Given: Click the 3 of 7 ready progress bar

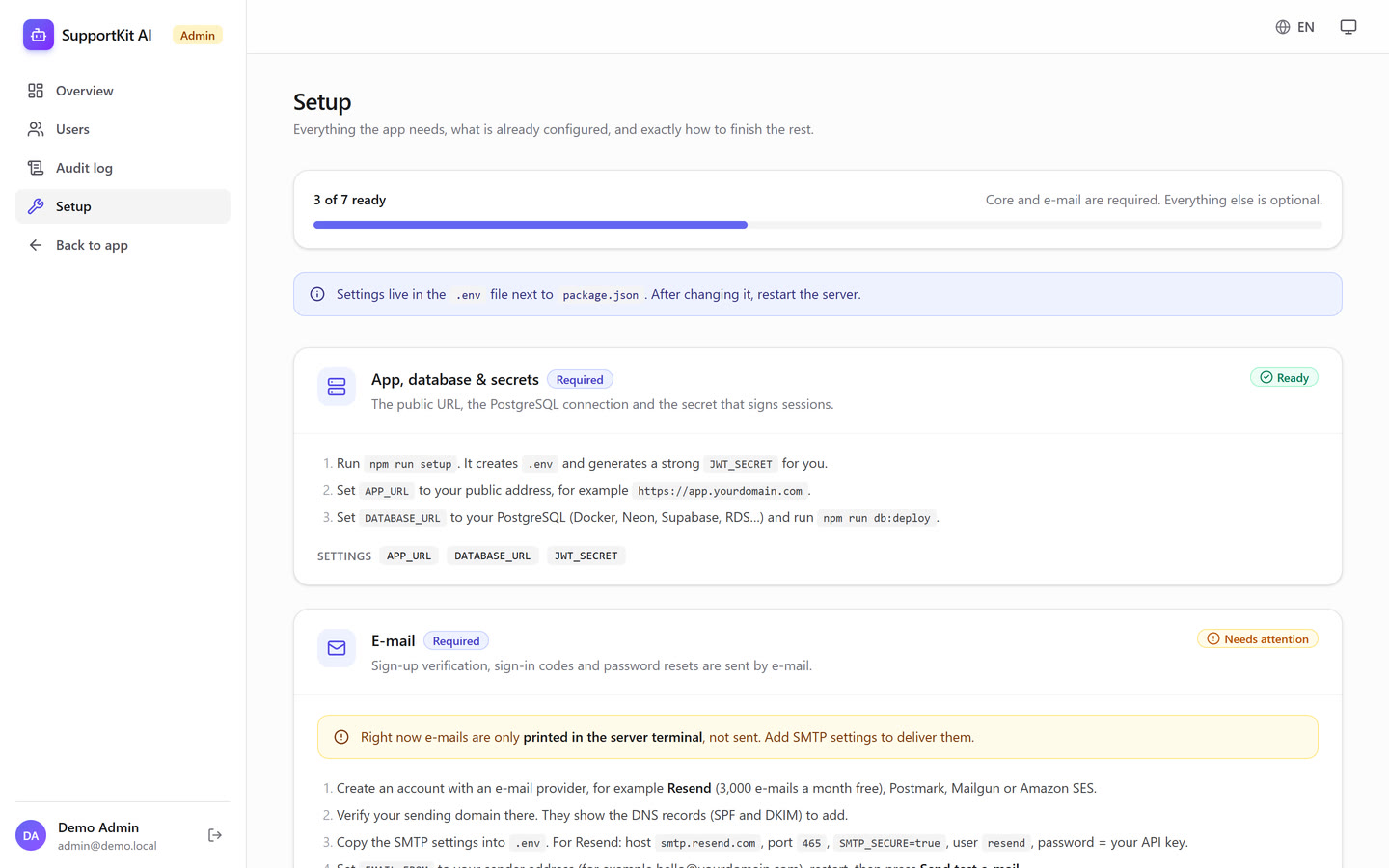Looking at the screenshot, I should pos(818,225).
